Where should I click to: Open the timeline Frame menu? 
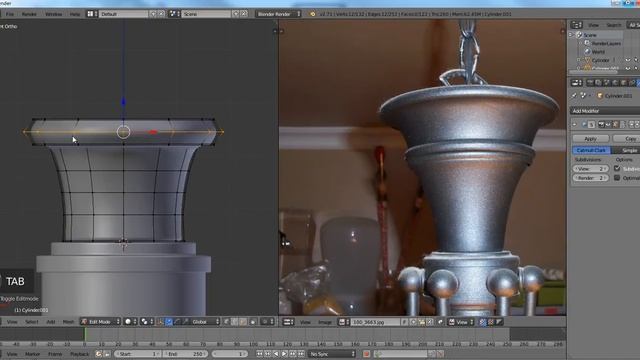(x=55, y=354)
